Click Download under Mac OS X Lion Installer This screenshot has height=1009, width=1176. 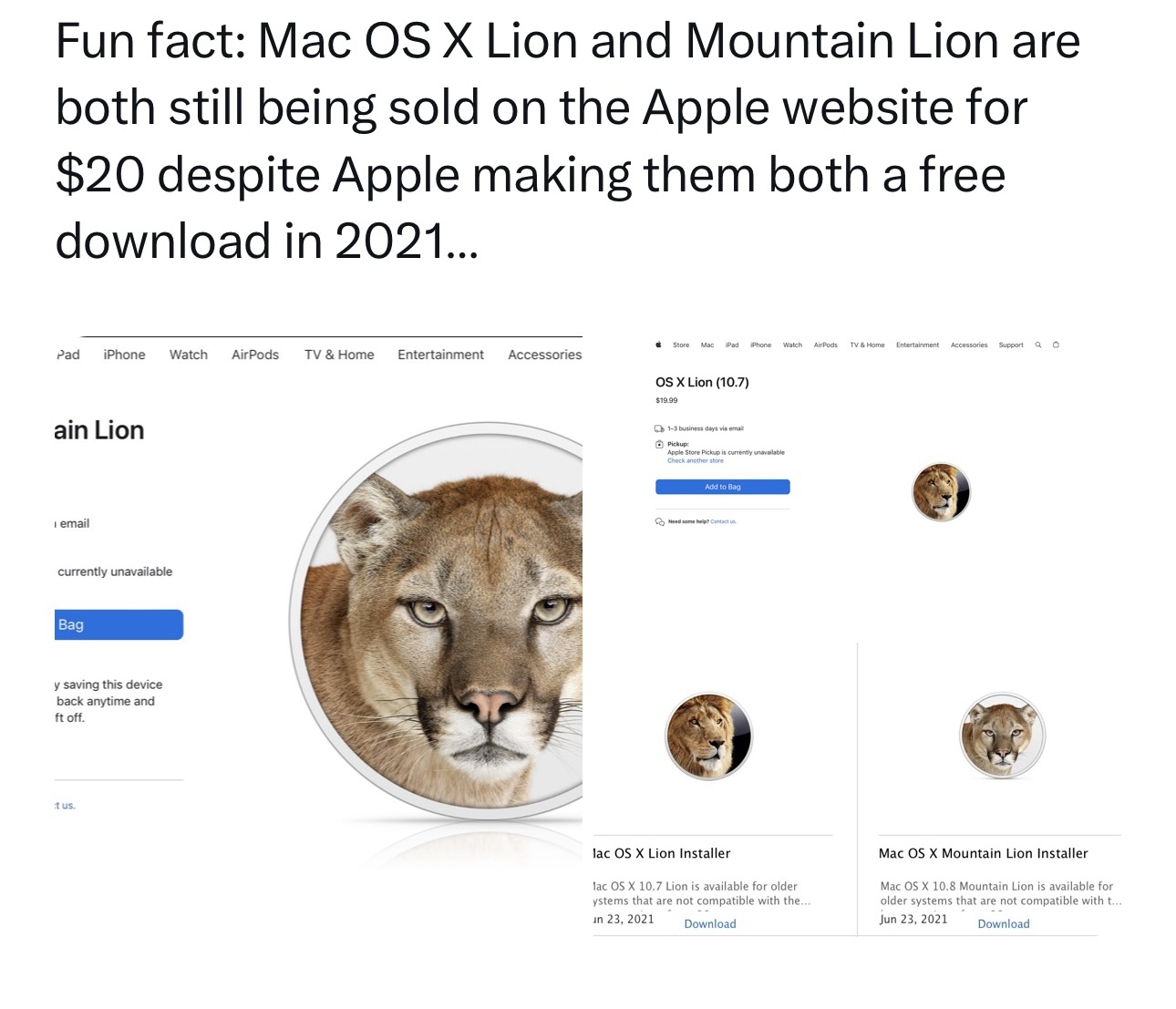point(710,923)
